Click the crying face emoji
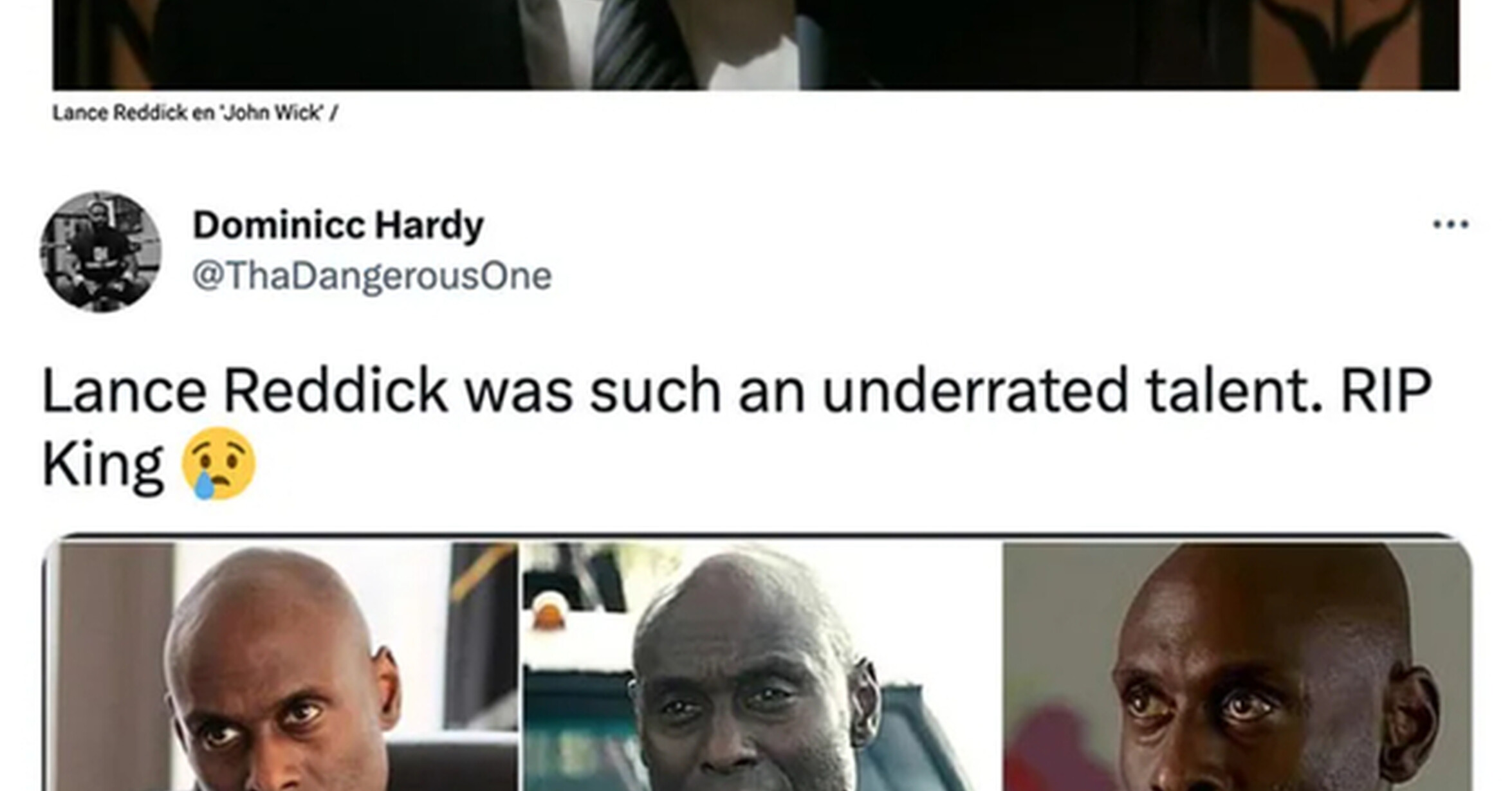 tap(219, 463)
